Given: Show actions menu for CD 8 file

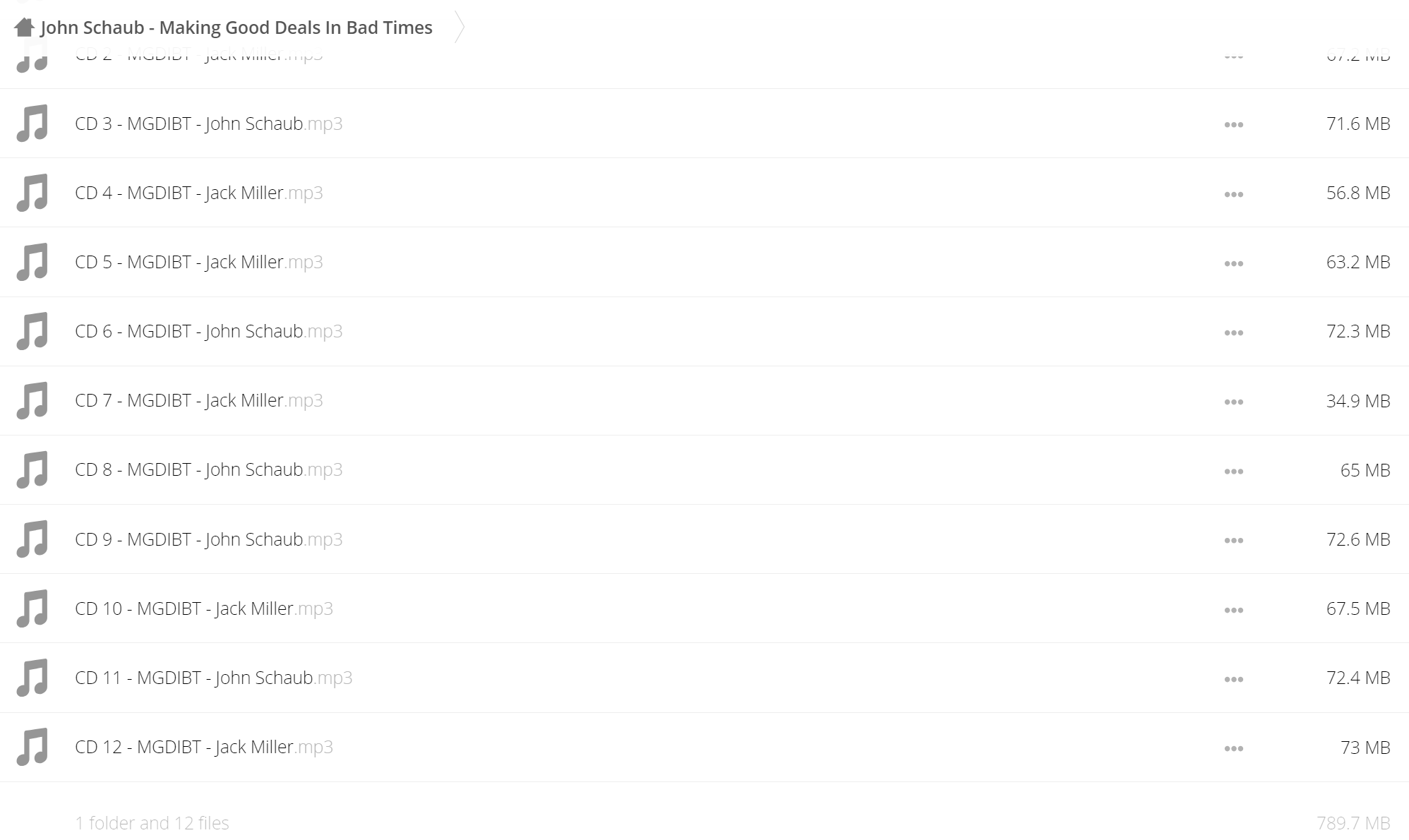Looking at the screenshot, I should [x=1234, y=471].
